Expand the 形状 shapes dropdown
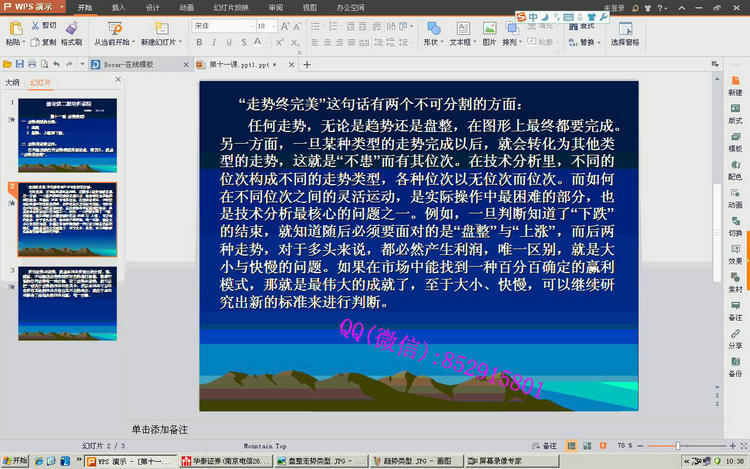Image resolution: width=750 pixels, height=469 pixels. 432,43
